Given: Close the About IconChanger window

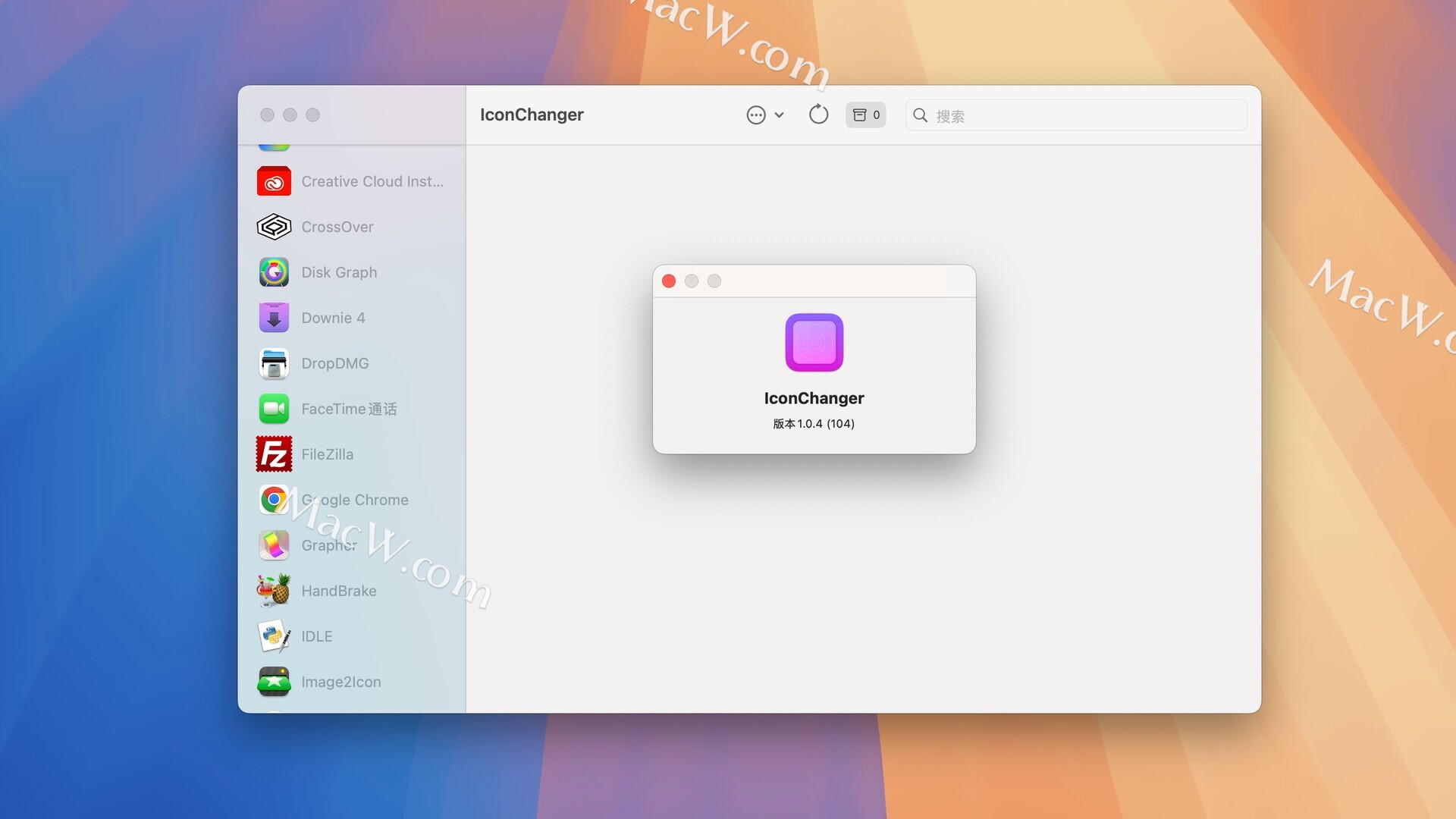Looking at the screenshot, I should 669,281.
